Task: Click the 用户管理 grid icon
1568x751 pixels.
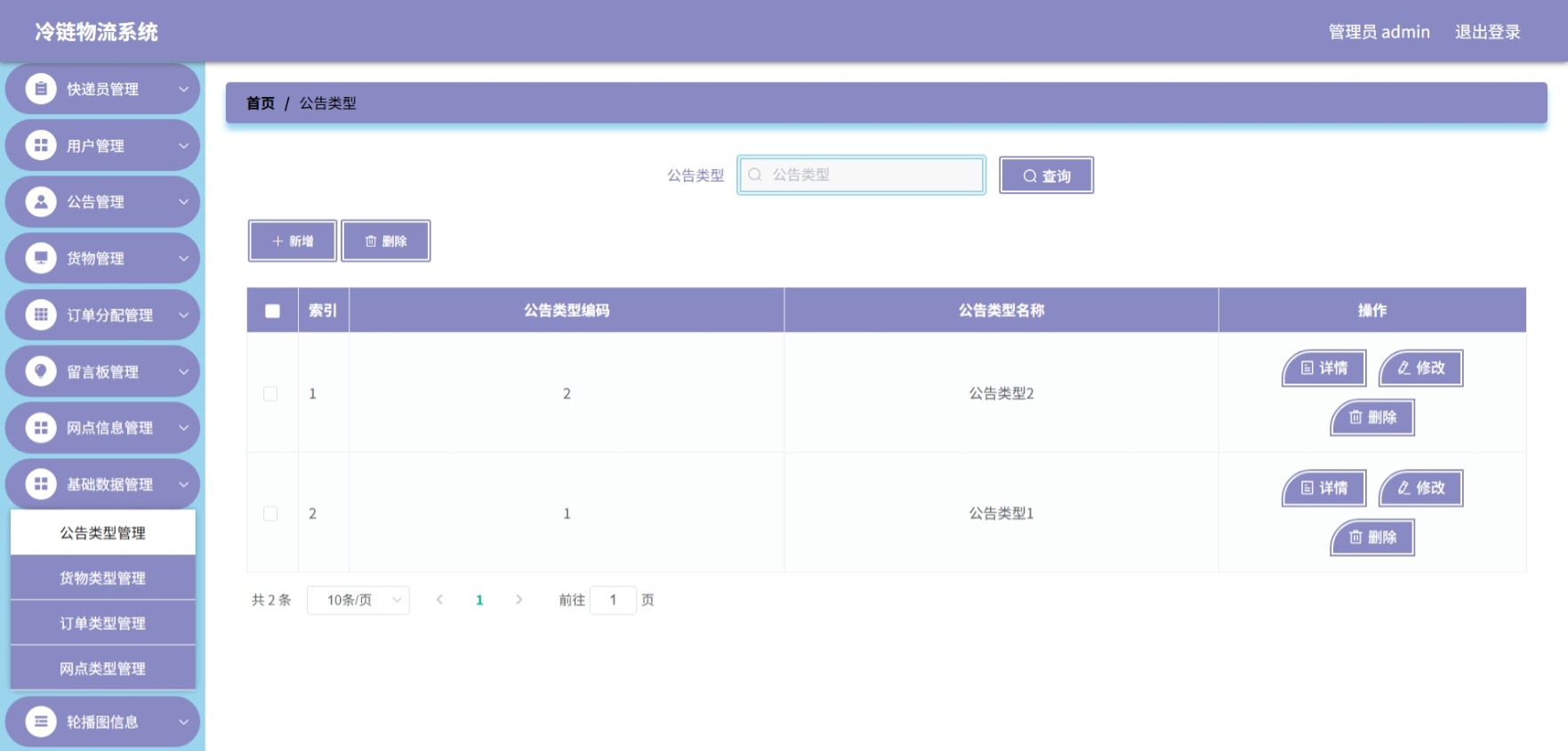Action: tap(41, 145)
